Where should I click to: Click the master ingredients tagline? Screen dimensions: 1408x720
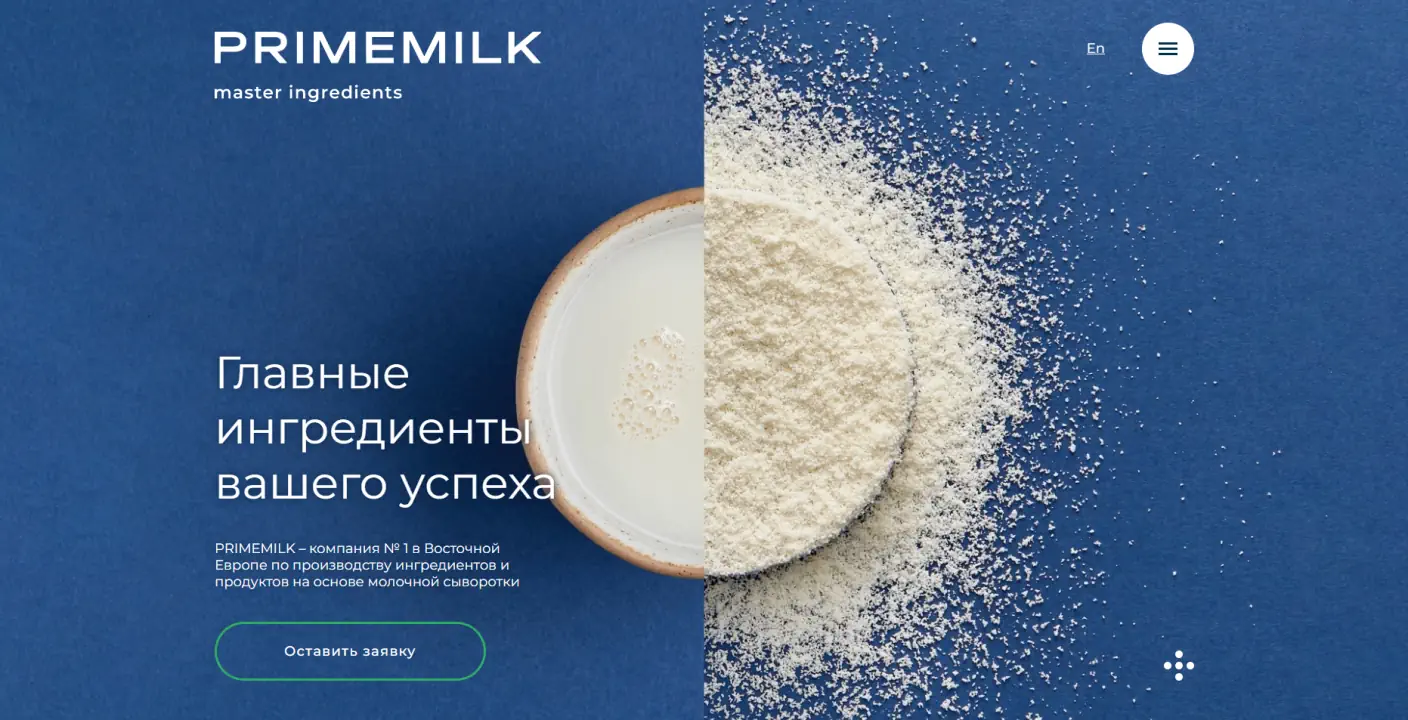(308, 93)
